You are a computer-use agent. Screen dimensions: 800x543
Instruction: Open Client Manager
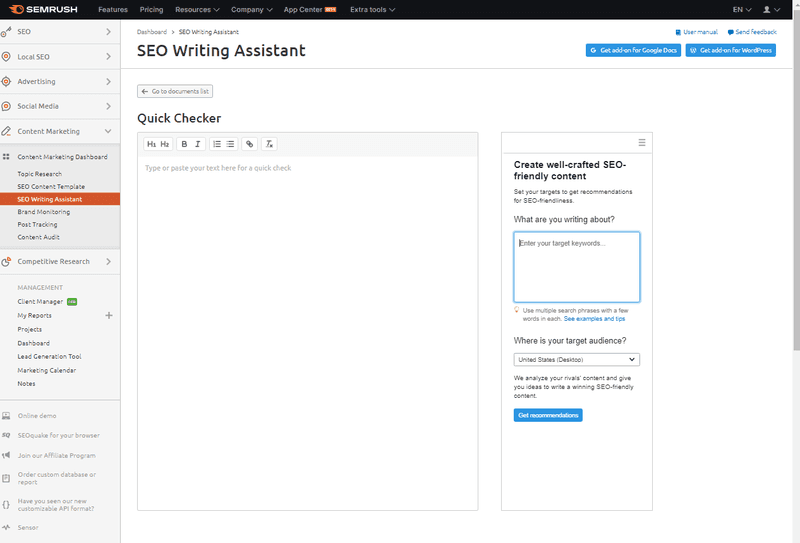[40, 302]
